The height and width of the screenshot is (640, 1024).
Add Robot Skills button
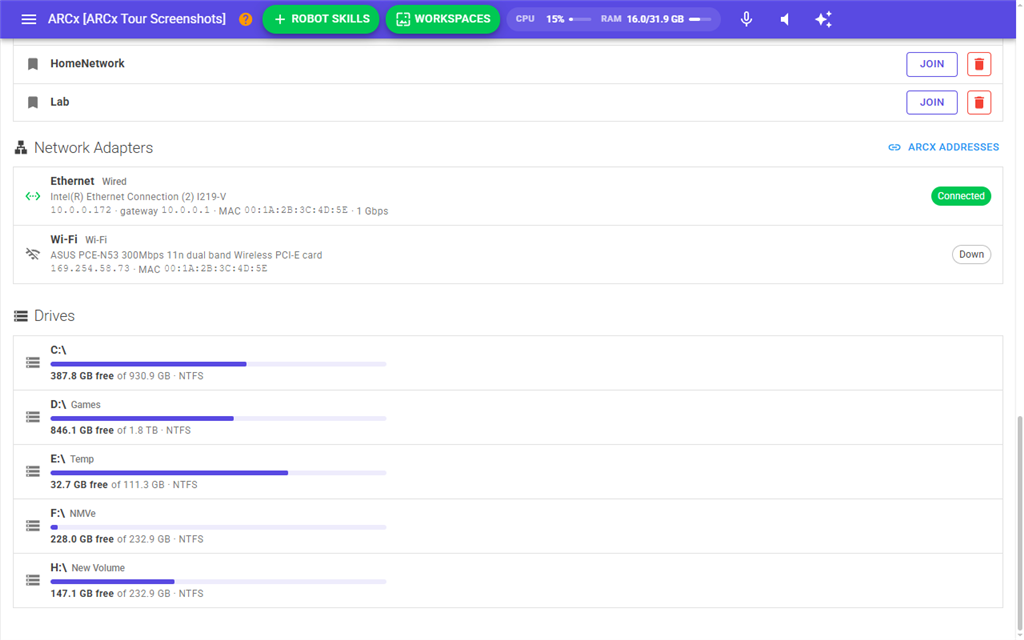click(x=321, y=19)
